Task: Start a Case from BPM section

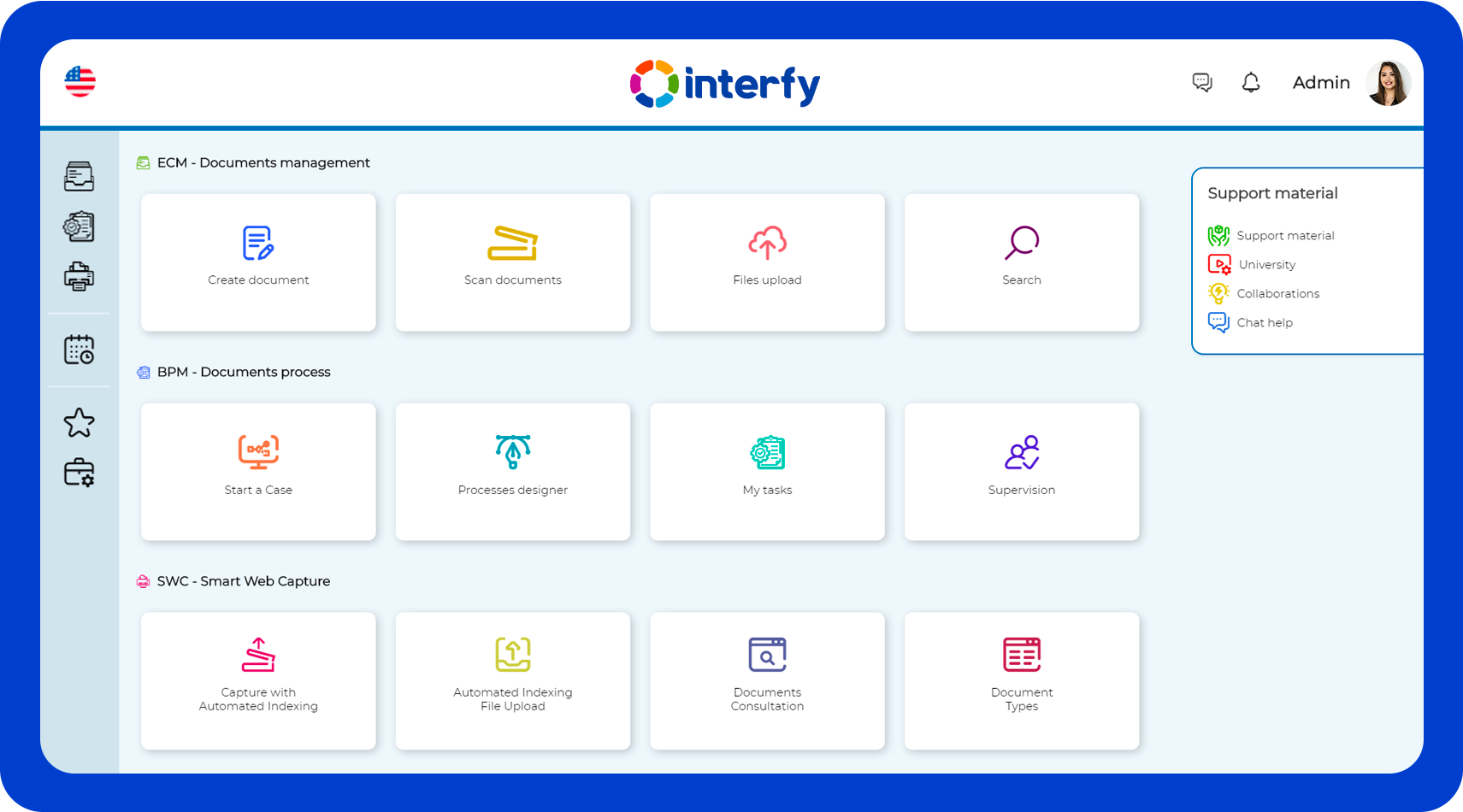Action: coord(257,470)
